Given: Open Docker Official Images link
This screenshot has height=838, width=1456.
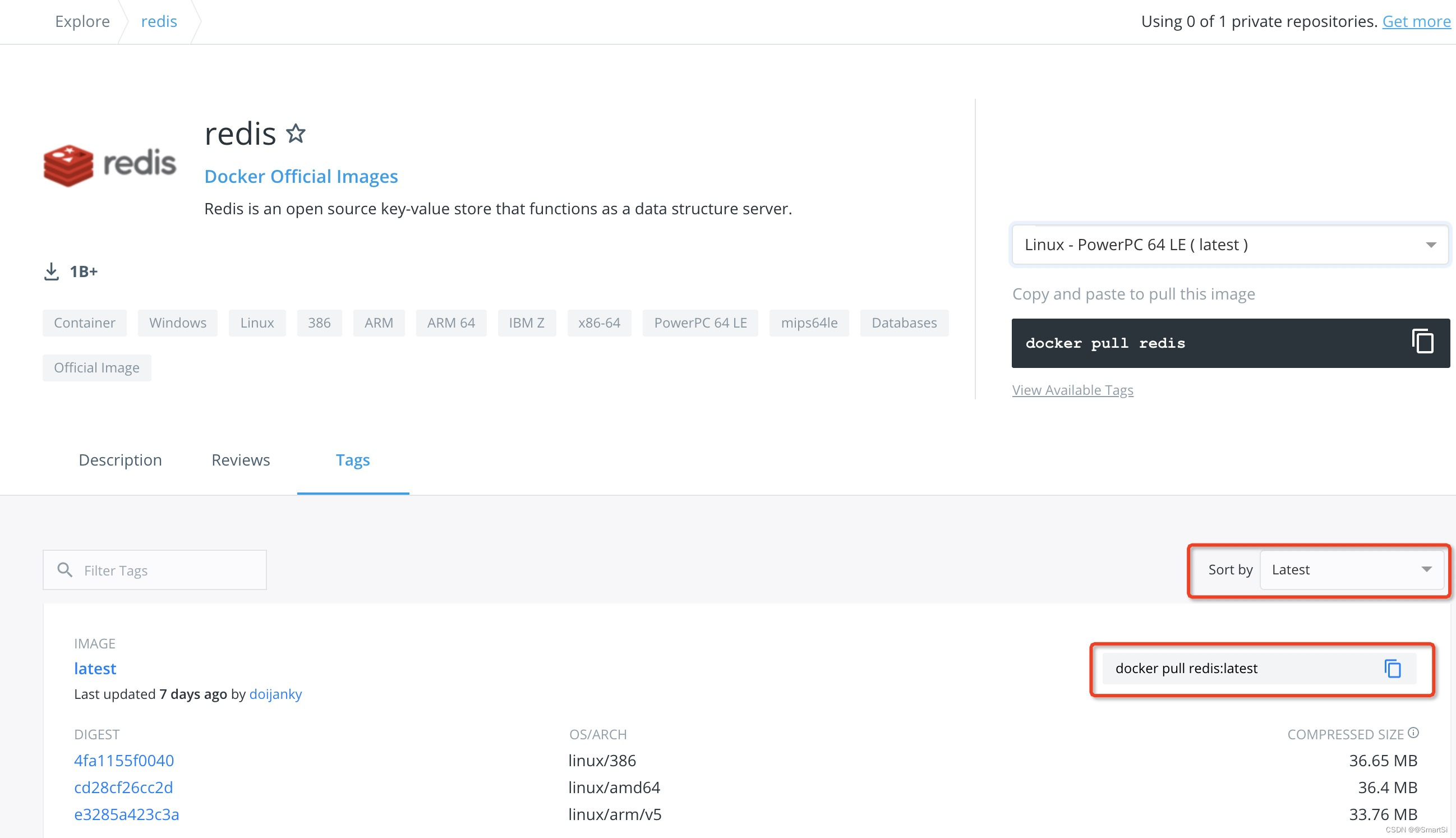Looking at the screenshot, I should pos(301,176).
